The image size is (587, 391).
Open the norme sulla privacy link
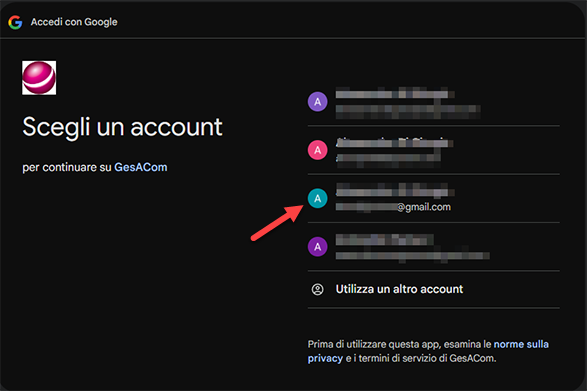[x=428, y=351]
